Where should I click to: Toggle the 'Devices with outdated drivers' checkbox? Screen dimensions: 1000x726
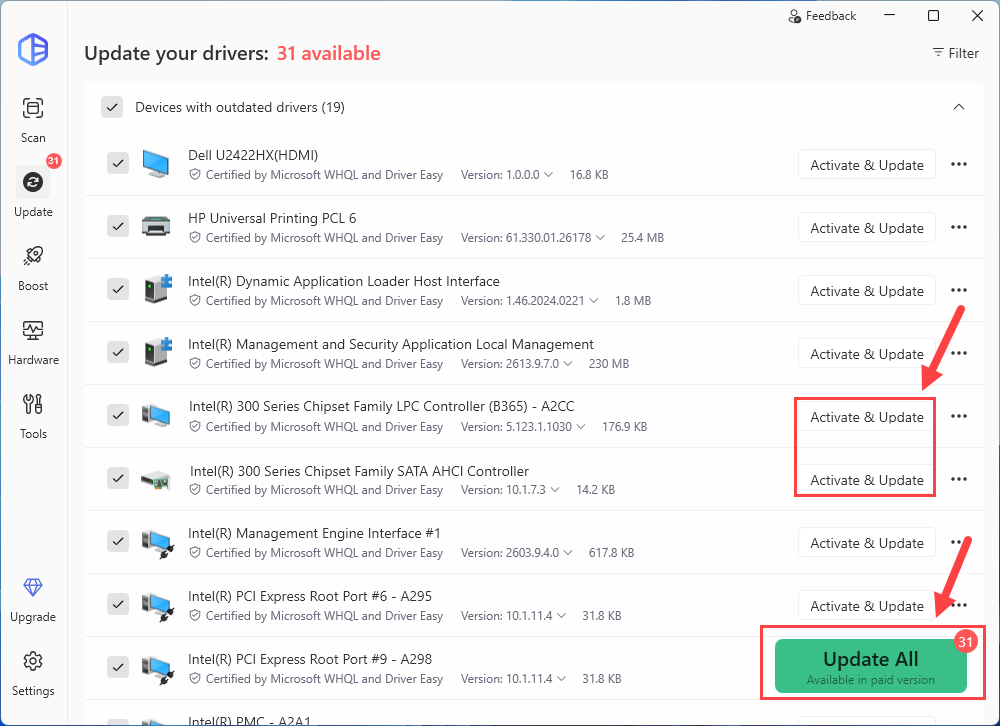click(x=112, y=107)
